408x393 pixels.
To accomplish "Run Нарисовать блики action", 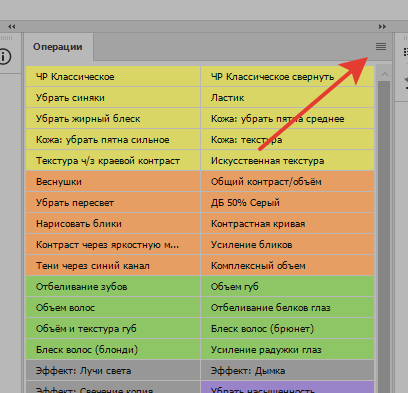I will [x=113, y=223].
